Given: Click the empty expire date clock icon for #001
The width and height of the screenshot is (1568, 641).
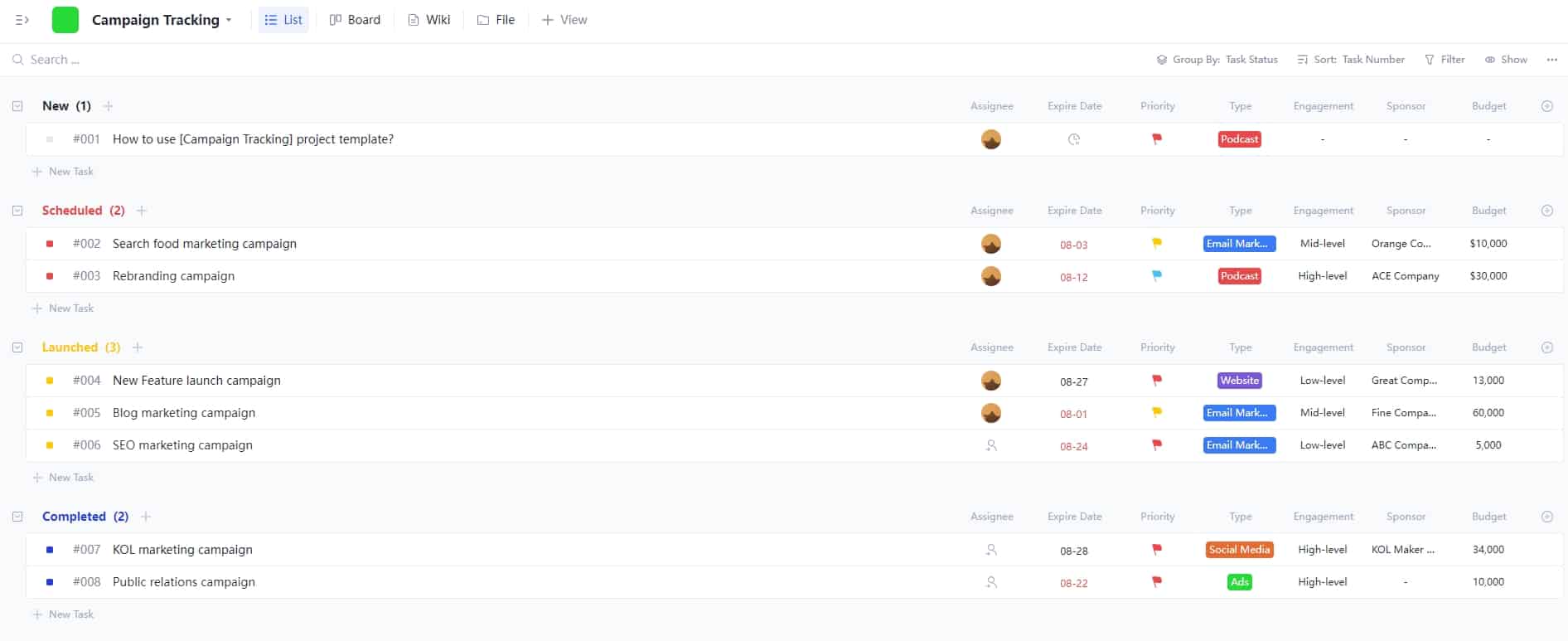Looking at the screenshot, I should tap(1074, 139).
